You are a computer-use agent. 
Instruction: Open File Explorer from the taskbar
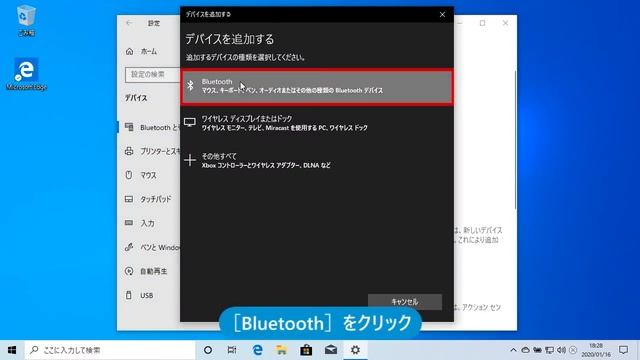click(281, 350)
